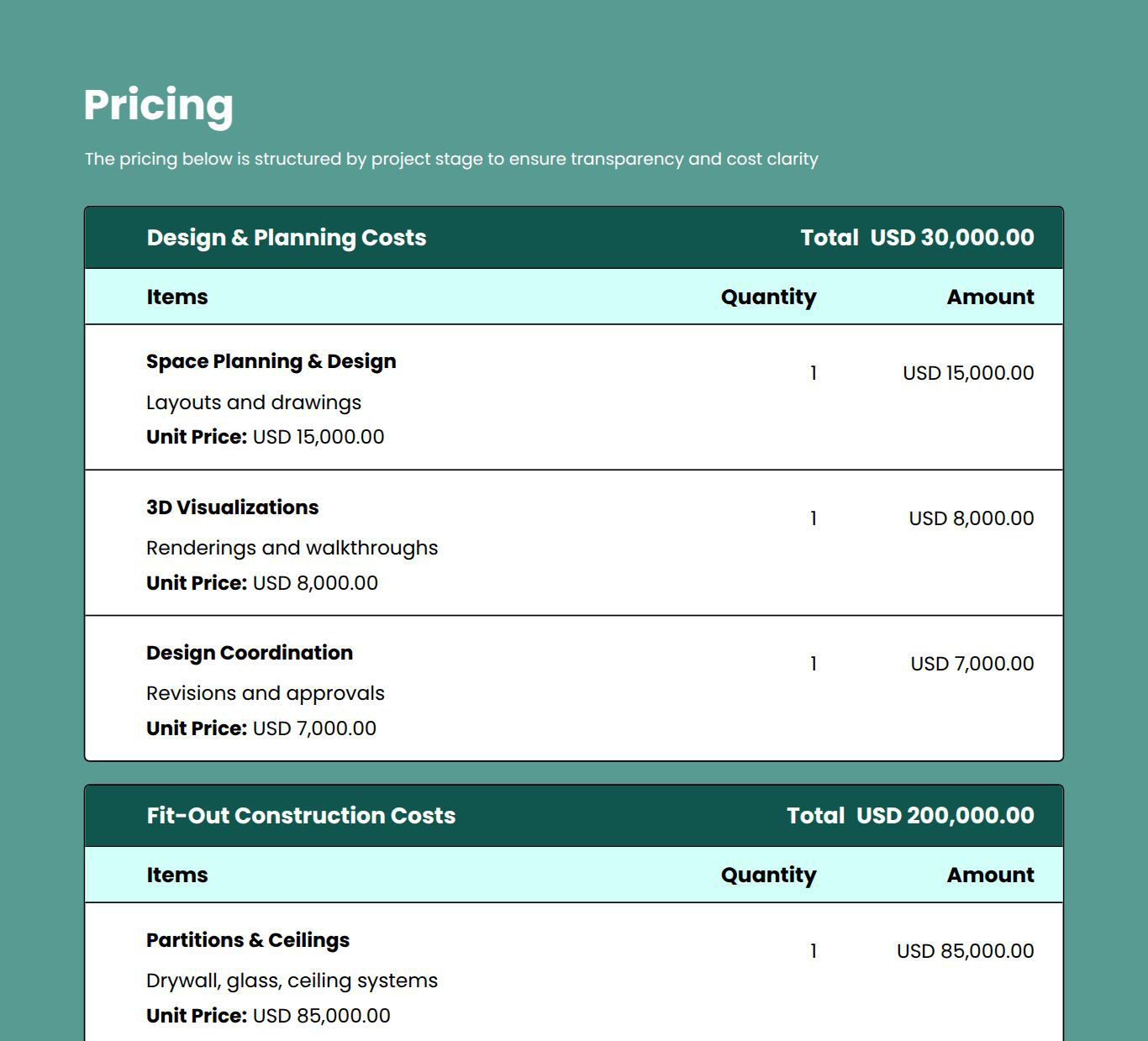
Task: Select the "Design Coordination" item title
Action: pos(249,653)
